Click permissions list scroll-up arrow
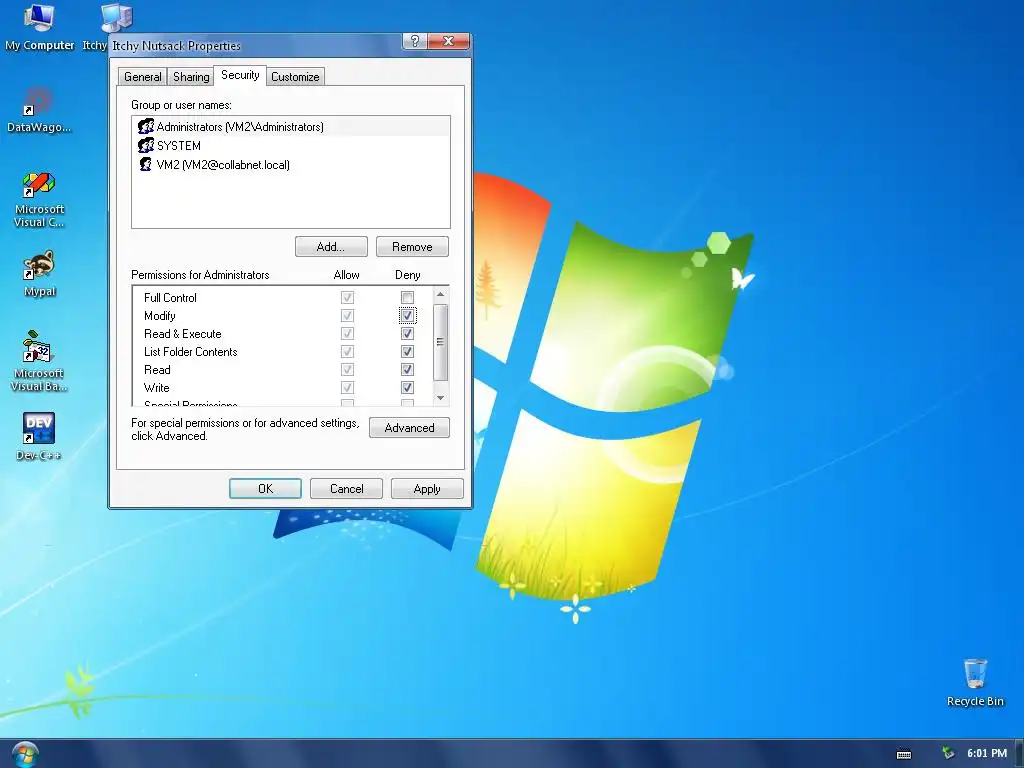The height and width of the screenshot is (768, 1024). [441, 295]
